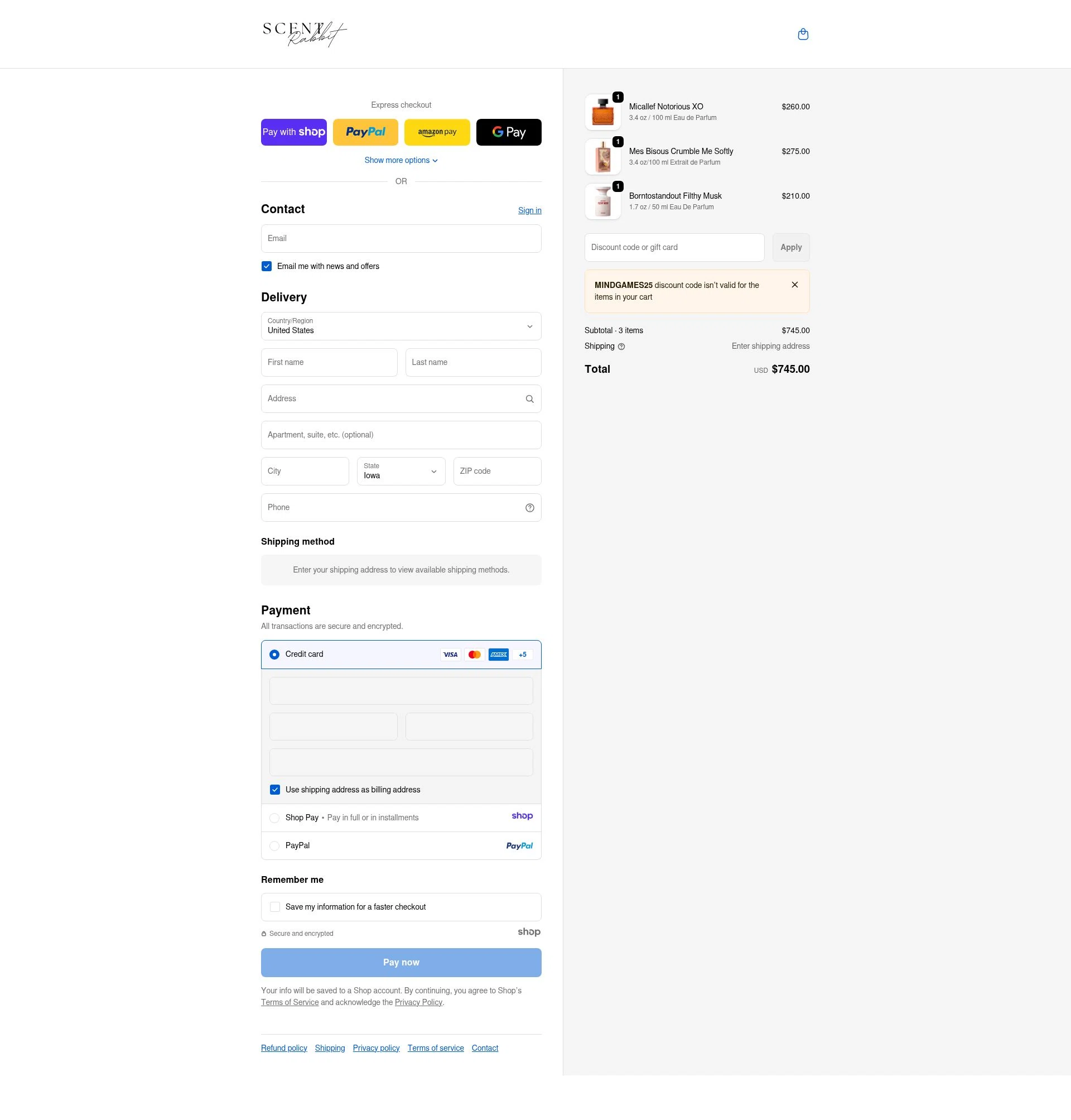Image resolution: width=1071 pixels, height=1120 pixels.
Task: Show more express checkout options
Action: [401, 160]
